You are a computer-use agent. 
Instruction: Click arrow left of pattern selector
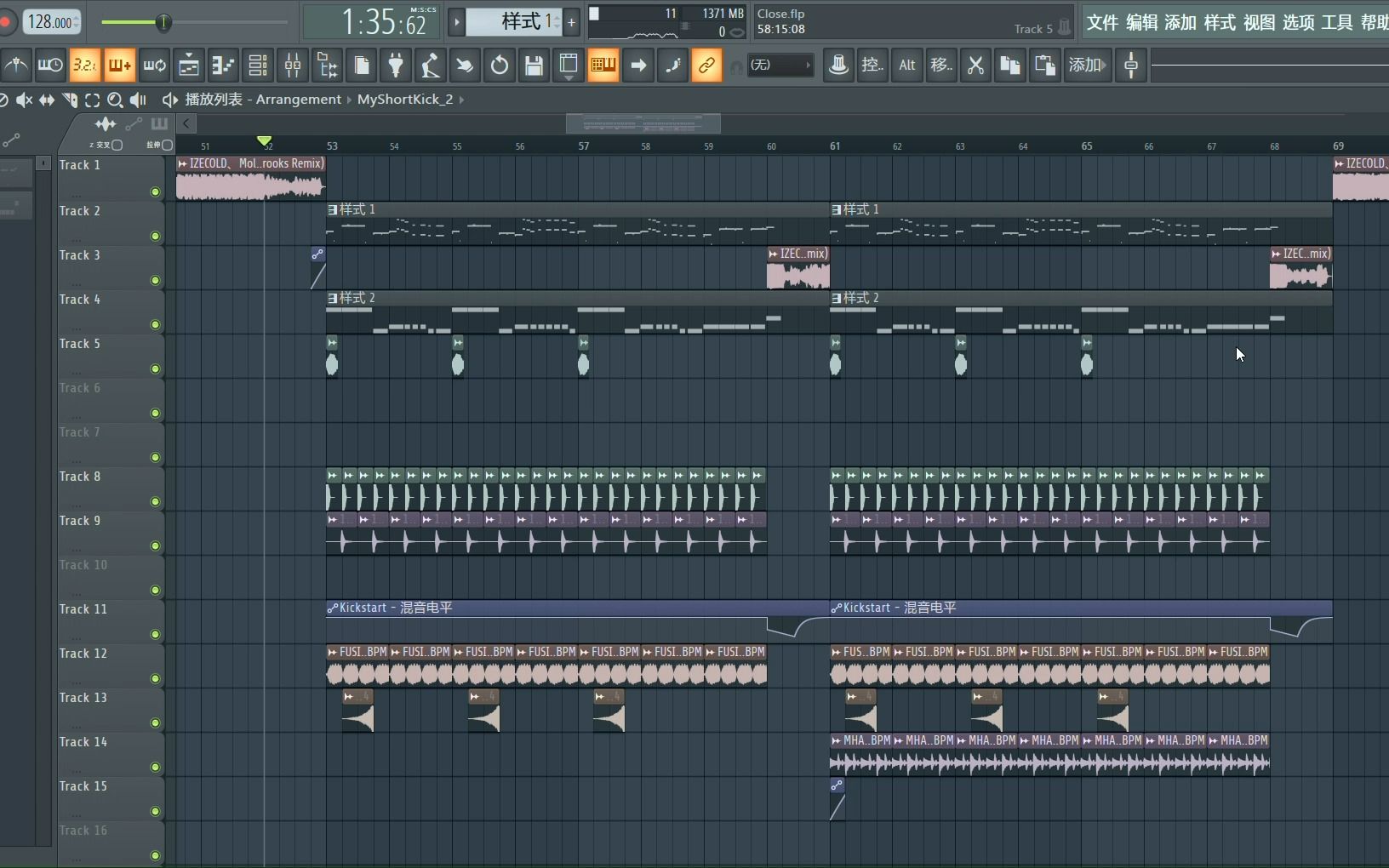pyautogui.click(x=456, y=22)
